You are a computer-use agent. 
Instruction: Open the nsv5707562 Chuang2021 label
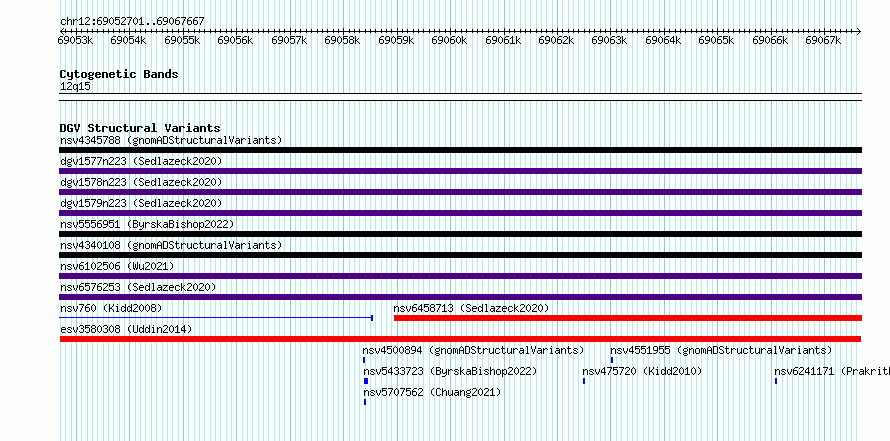(x=432, y=392)
